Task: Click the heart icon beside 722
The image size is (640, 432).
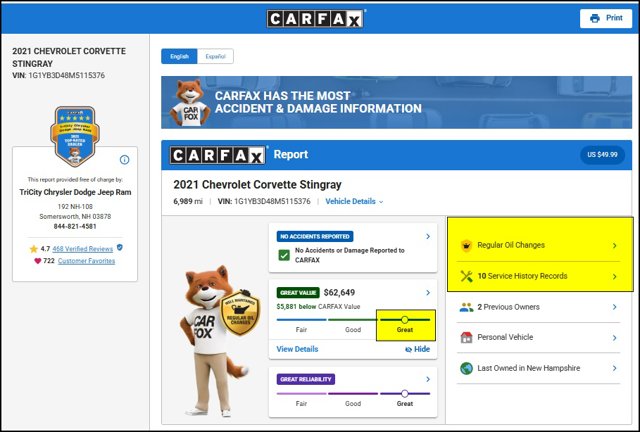Action: coord(38,261)
